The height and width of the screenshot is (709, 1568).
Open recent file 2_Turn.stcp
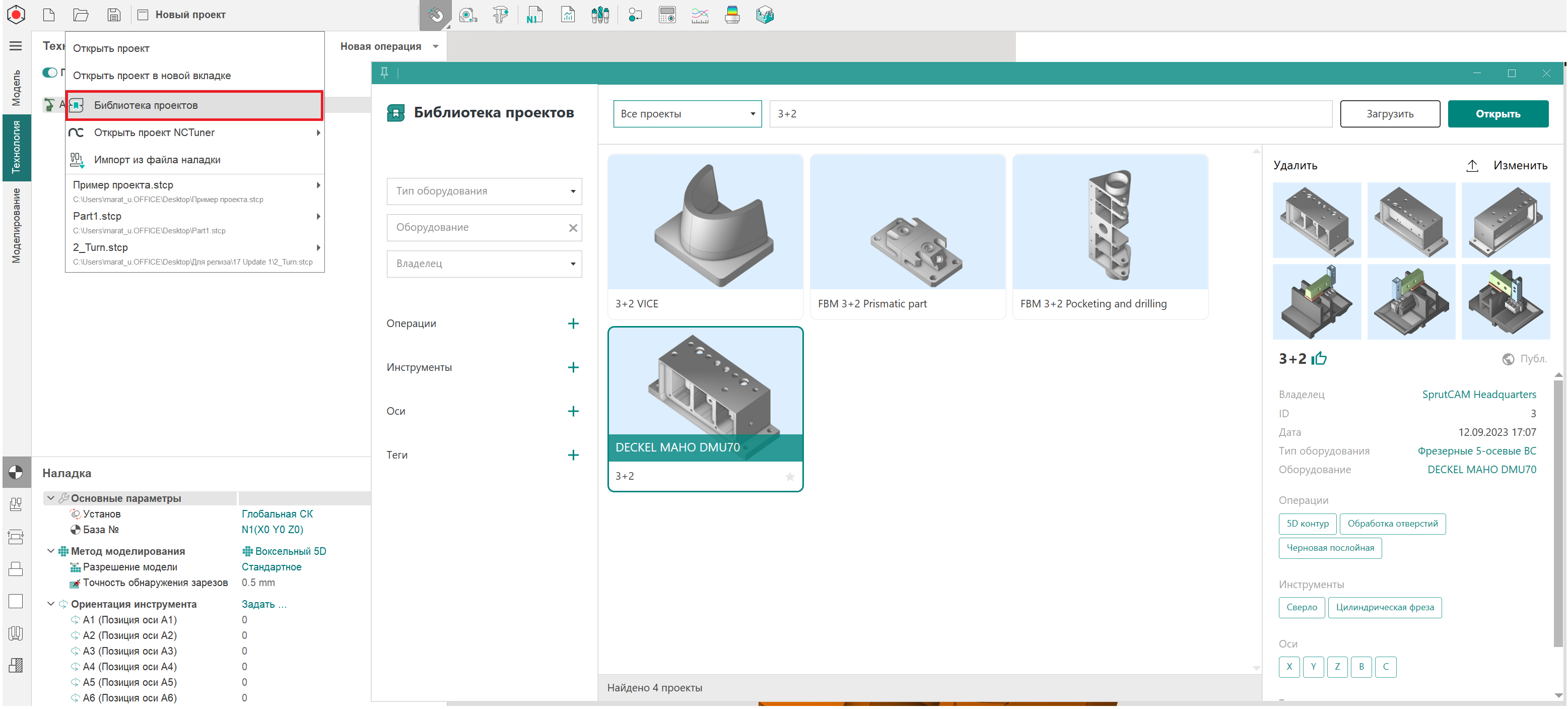pos(194,253)
